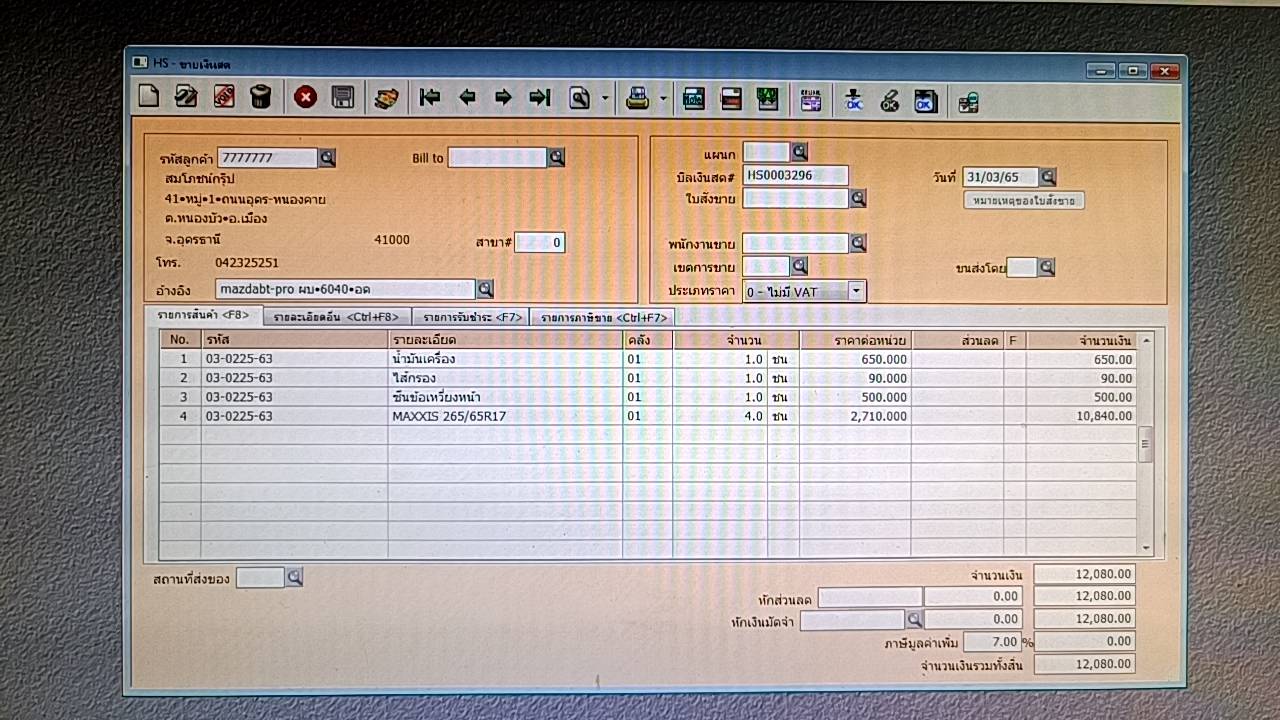This screenshot has width=1280, height=720.
Task: Open the เขตการขาย sales area lookup
Action: [799, 266]
